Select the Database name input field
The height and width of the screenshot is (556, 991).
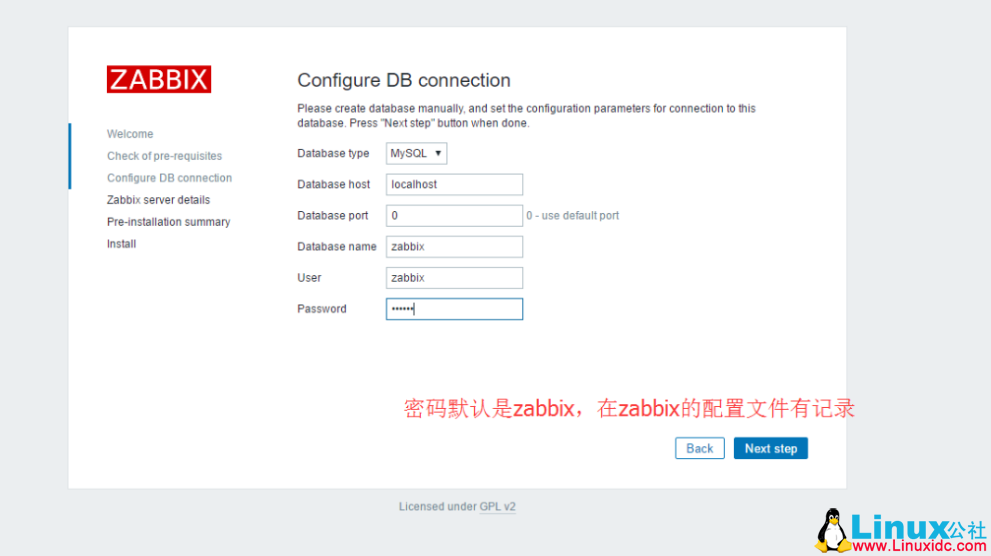[x=454, y=246]
